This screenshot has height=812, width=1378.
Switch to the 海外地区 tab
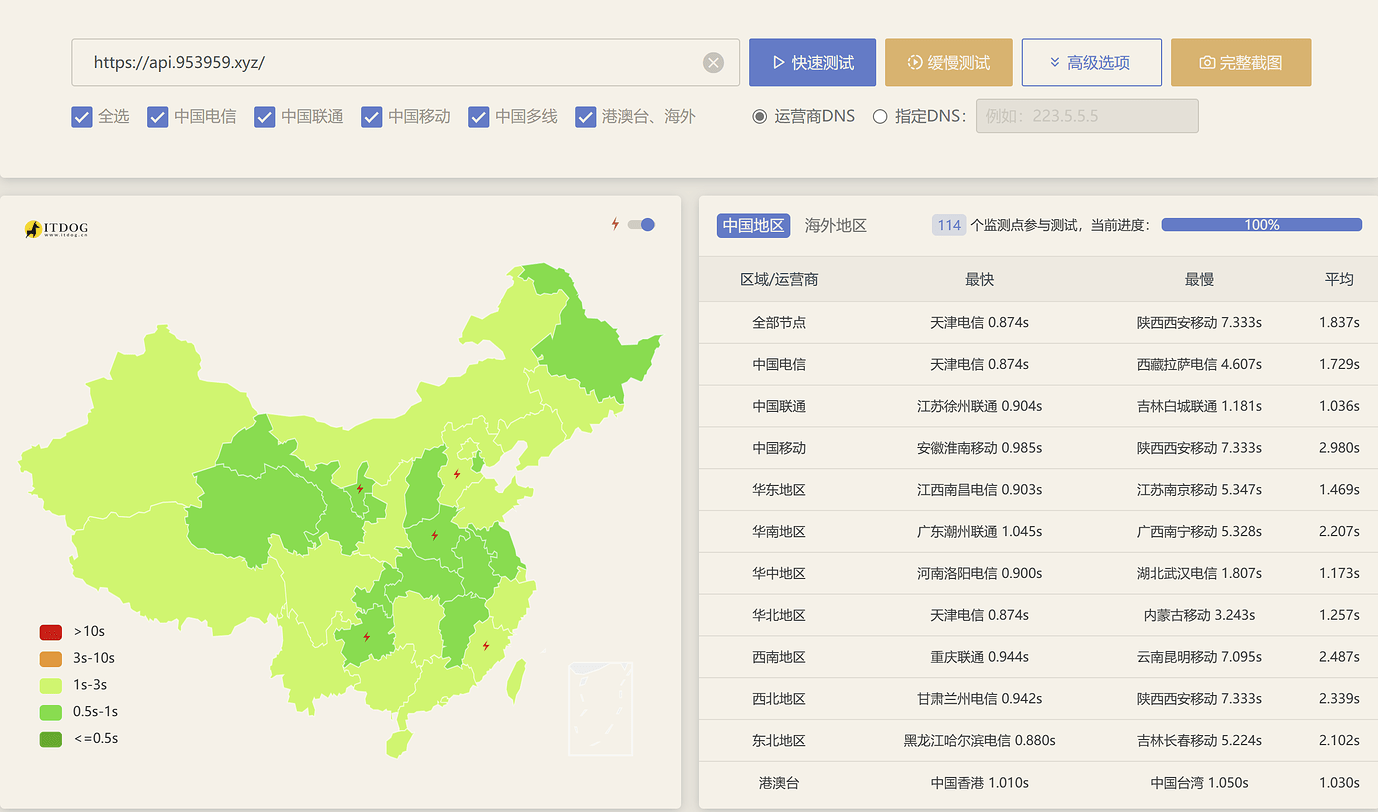[836, 225]
